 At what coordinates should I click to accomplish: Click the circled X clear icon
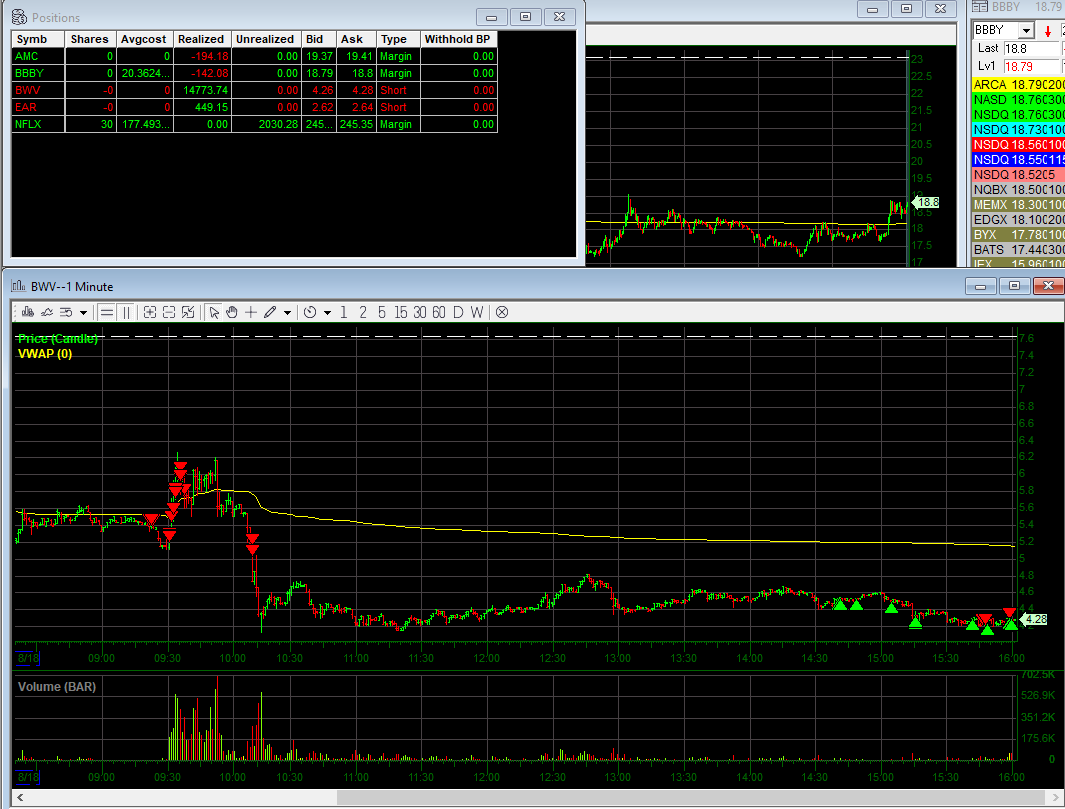pos(502,312)
